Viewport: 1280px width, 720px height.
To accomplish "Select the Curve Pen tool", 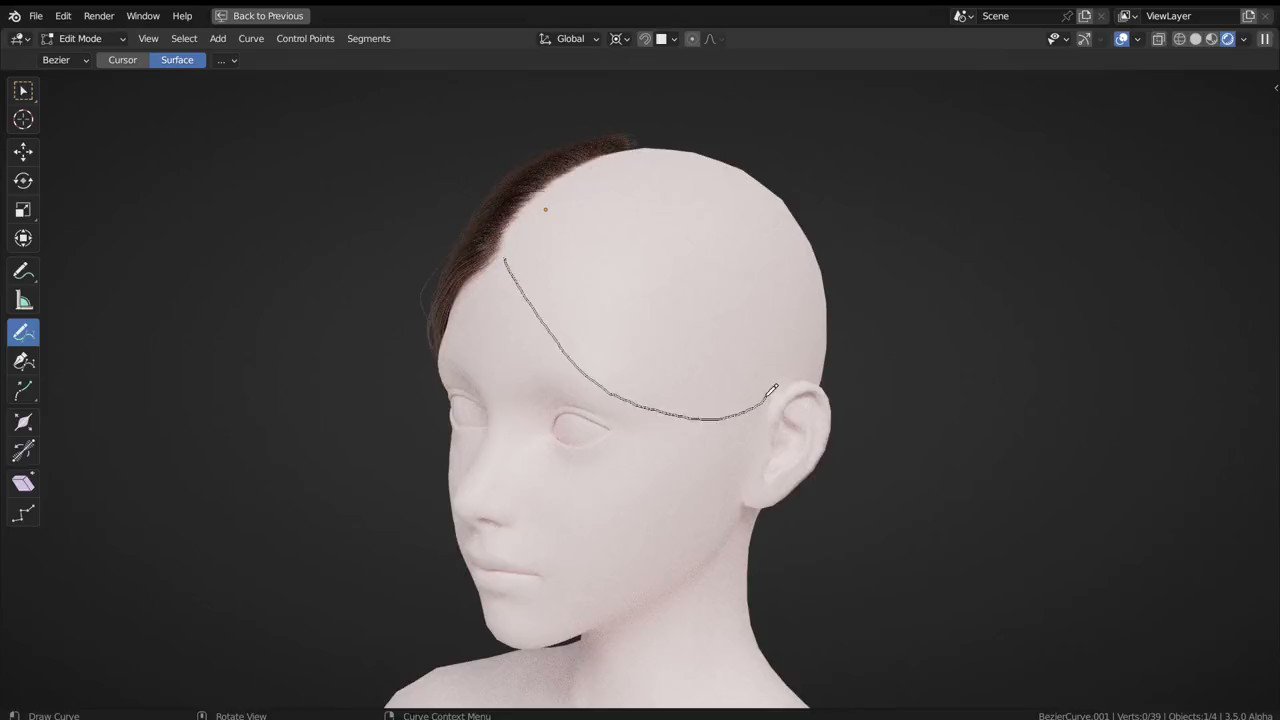I will click(x=23, y=361).
